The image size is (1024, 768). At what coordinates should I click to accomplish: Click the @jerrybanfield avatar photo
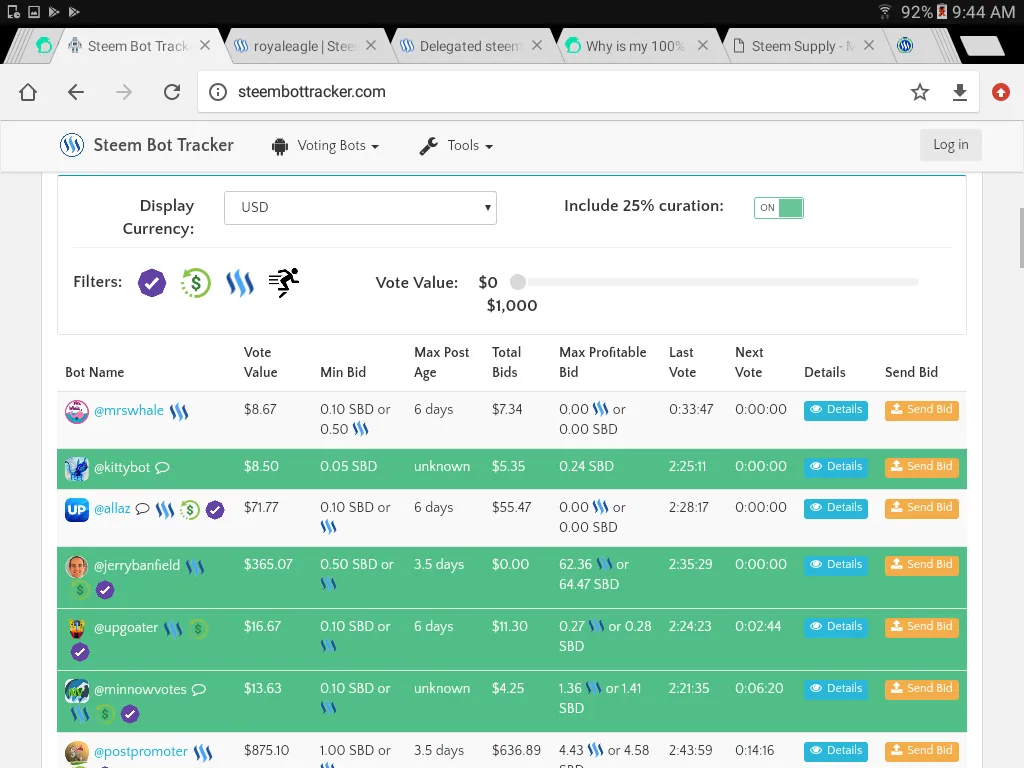(76, 566)
